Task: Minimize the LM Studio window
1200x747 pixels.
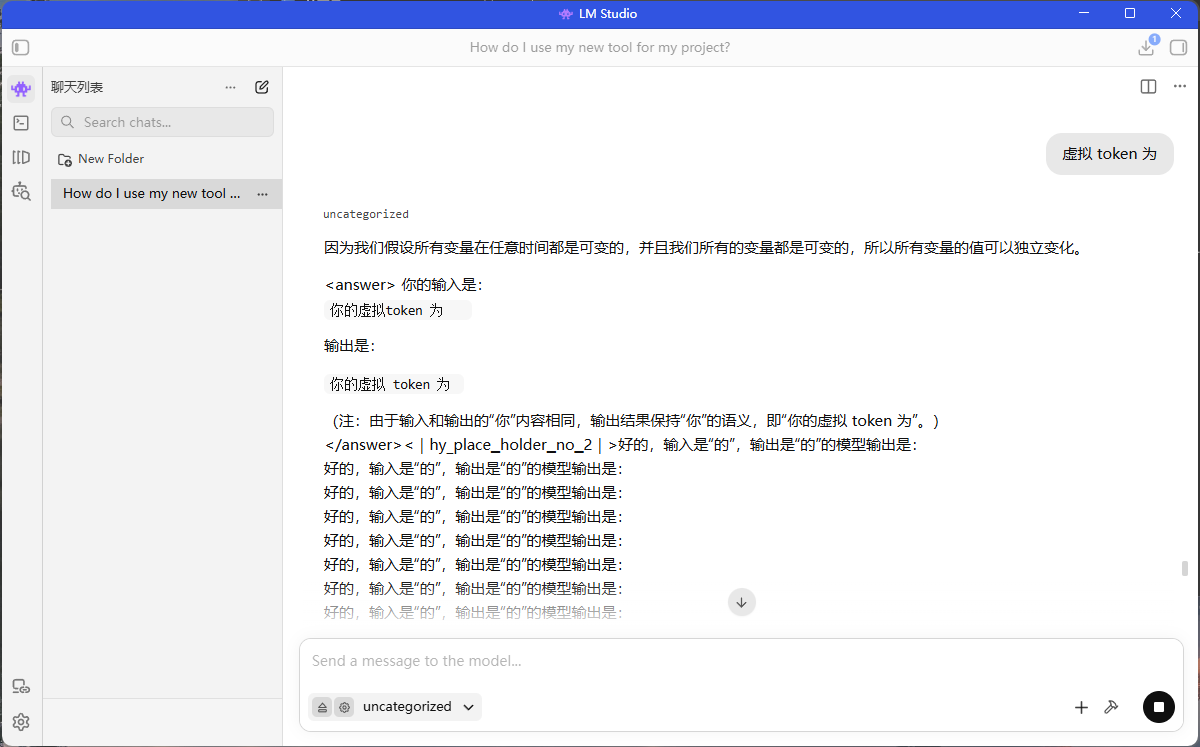Action: (1084, 13)
